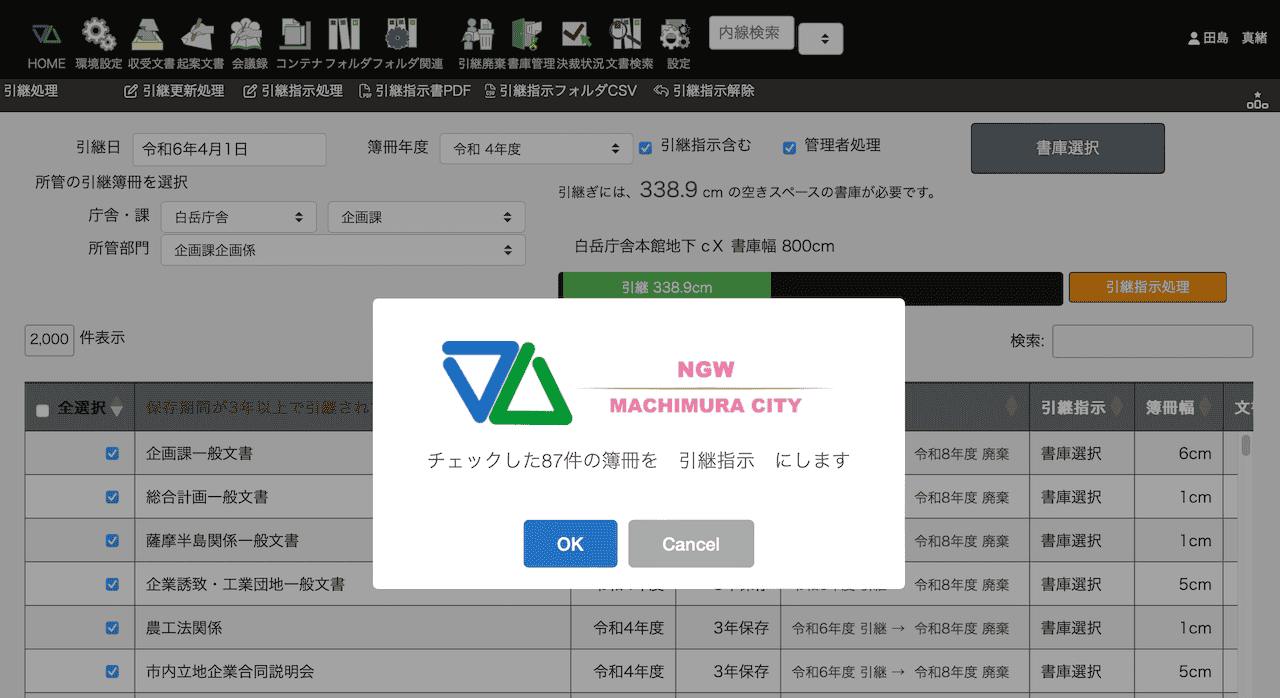The image size is (1280, 698).
Task: Open the 白岳庁舎 building dropdown
Action: (238, 217)
